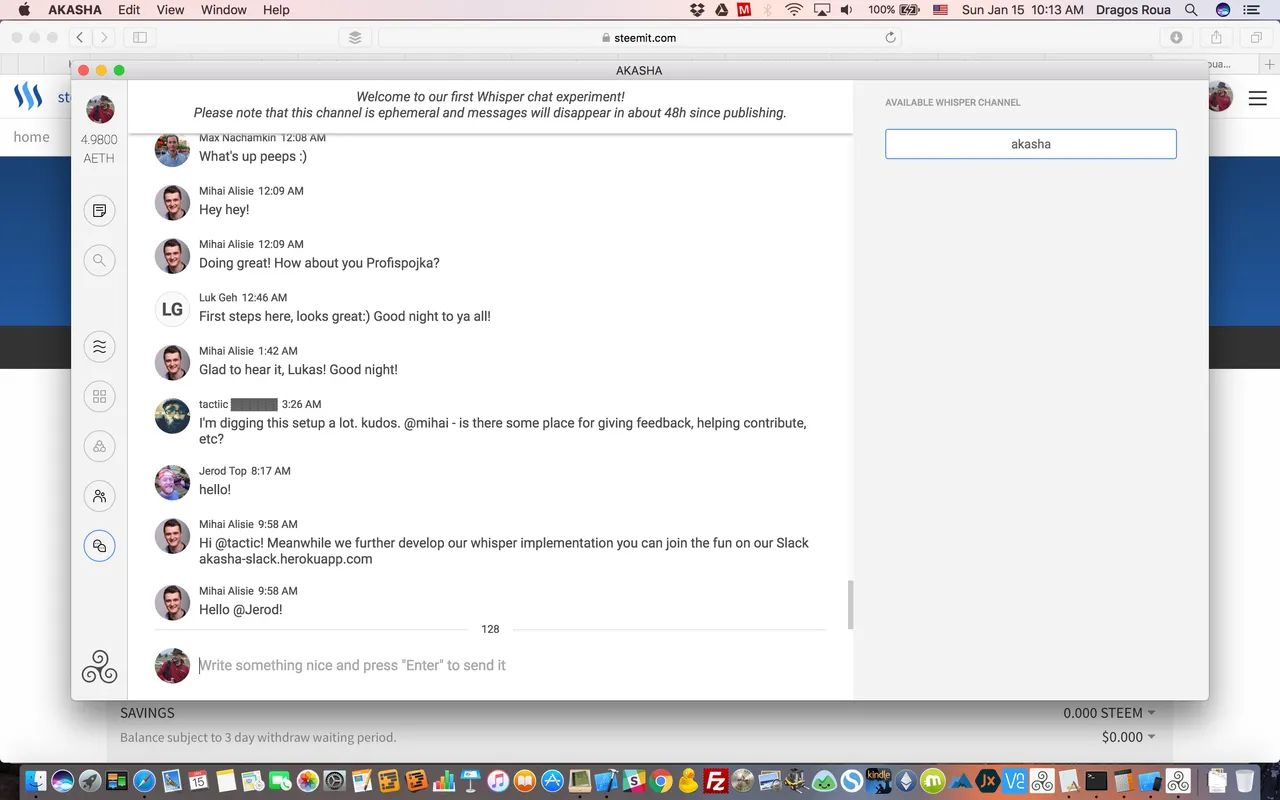Open tactiic's avatar picture
1280x800 pixels.
click(172, 416)
